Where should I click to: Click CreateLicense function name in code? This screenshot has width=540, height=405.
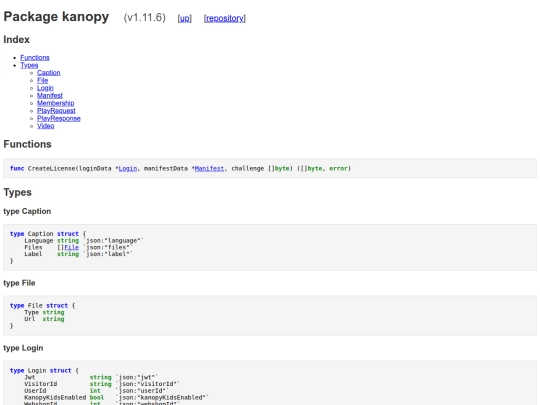[52, 168]
